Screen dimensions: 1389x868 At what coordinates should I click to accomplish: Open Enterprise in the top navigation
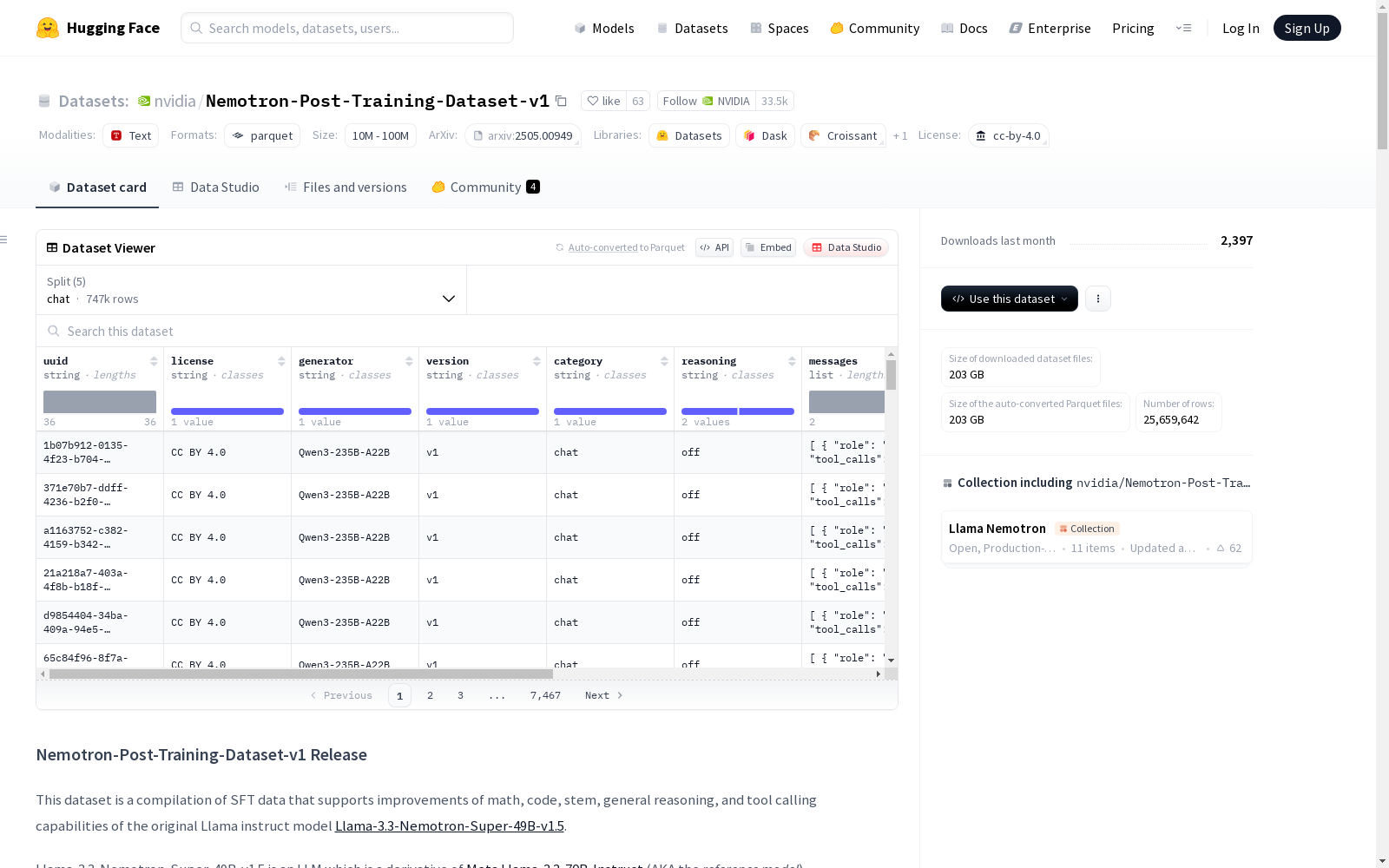pyautogui.click(x=1050, y=29)
